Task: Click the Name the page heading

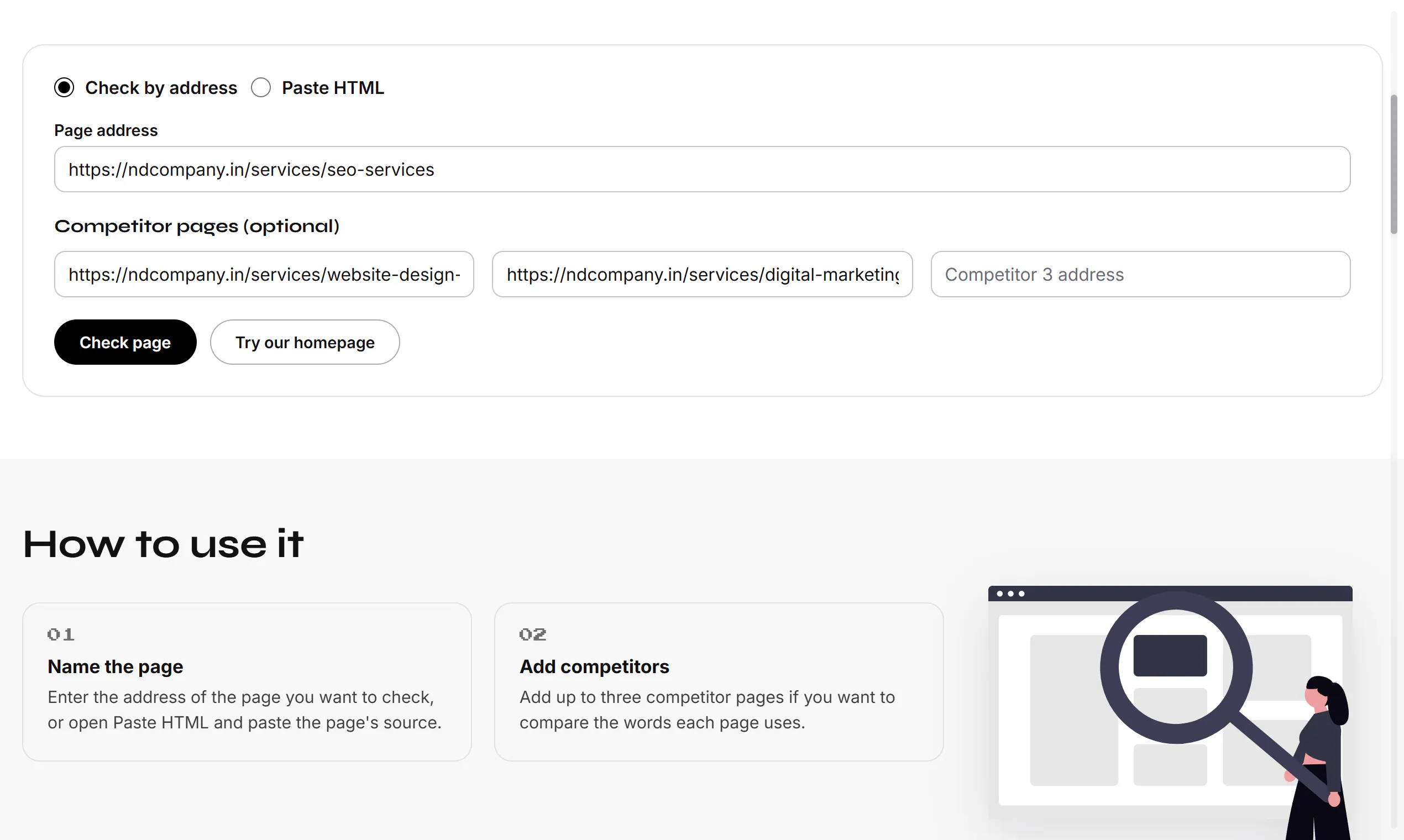Action: (116, 666)
